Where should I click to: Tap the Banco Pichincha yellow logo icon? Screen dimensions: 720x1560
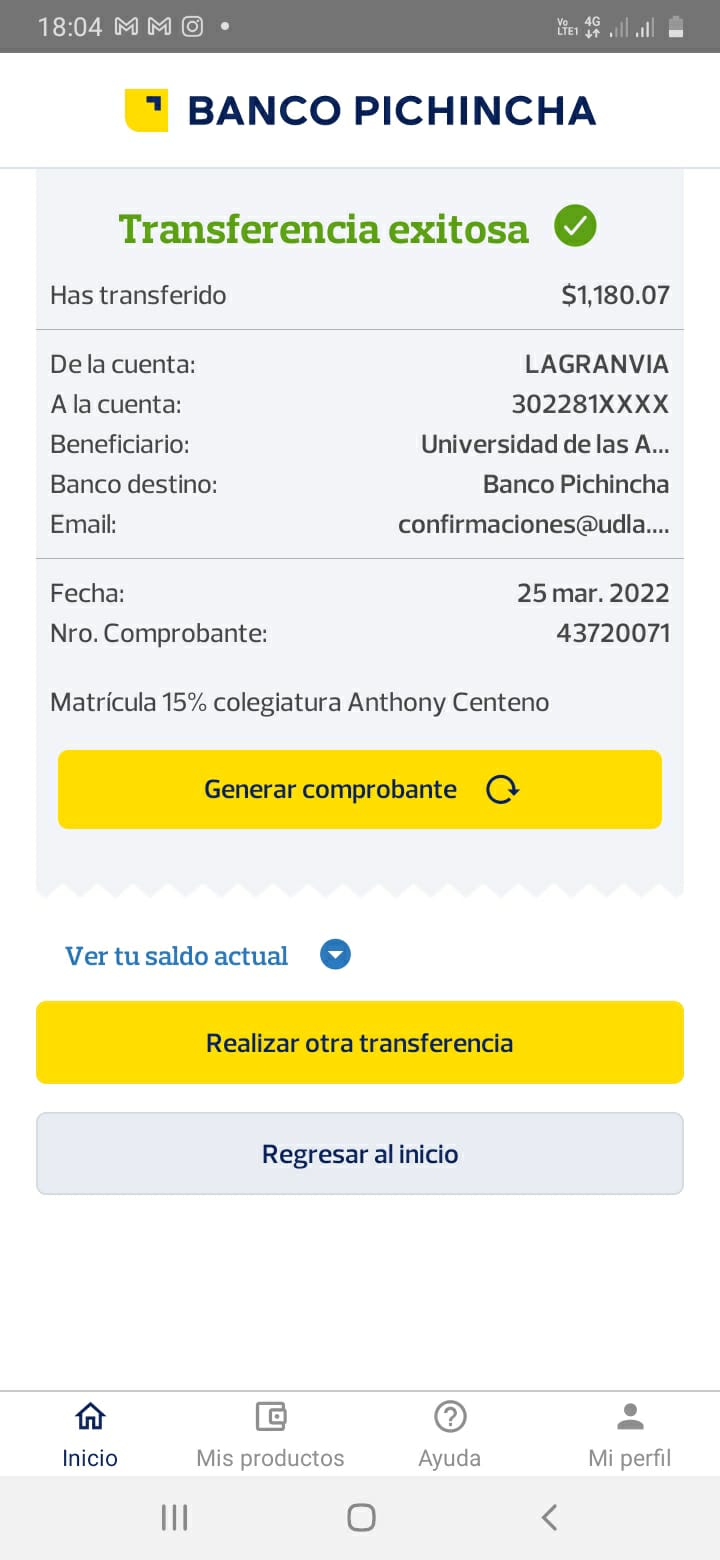(146, 110)
